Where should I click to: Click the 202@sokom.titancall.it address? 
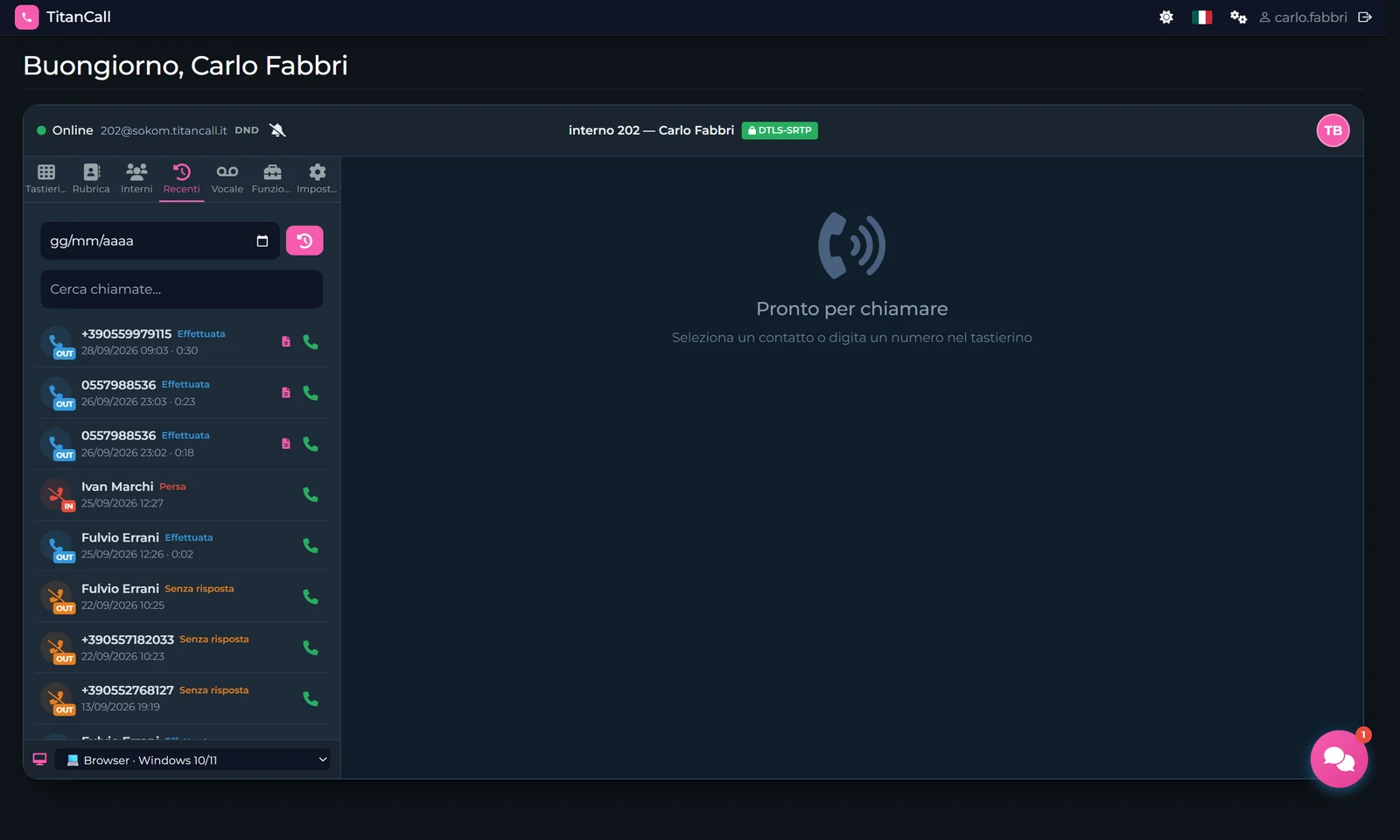pos(164,130)
